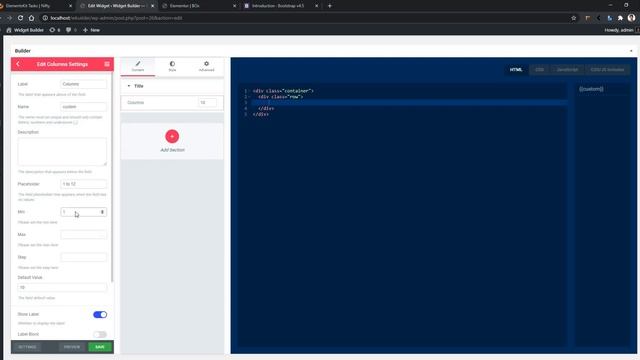Go back using the arrow in Edit Columns Settings header

click(x=18, y=64)
